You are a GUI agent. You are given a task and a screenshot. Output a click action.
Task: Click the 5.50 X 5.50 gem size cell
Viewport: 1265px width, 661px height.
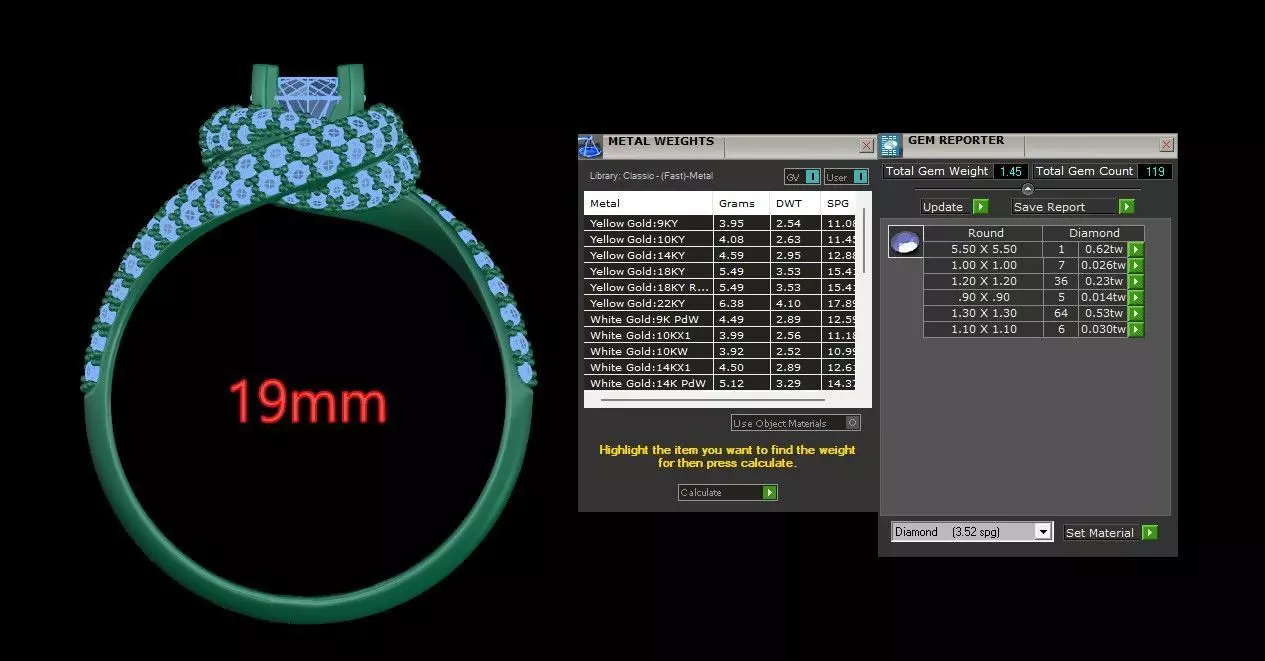[983, 249]
